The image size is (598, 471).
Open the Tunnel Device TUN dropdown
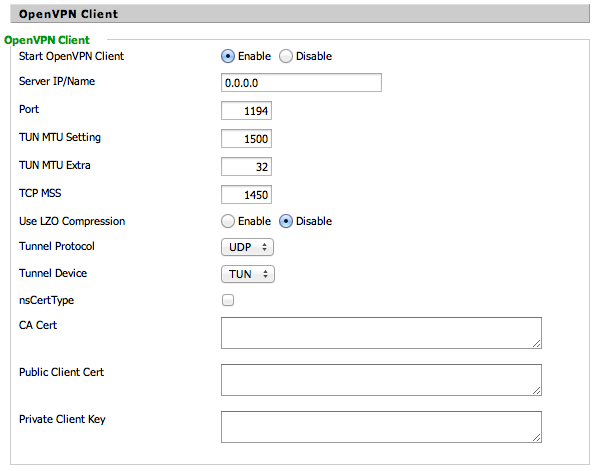tap(248, 274)
